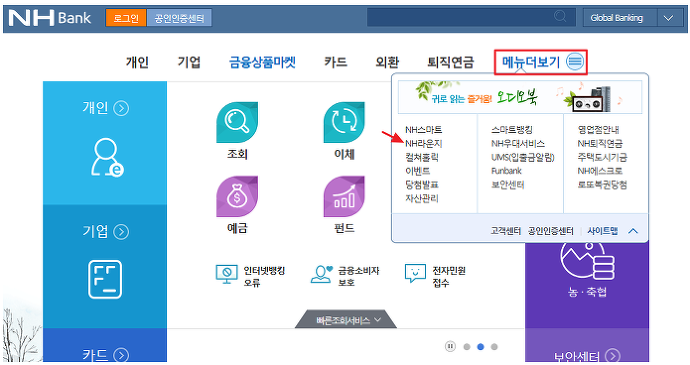The height and width of the screenshot is (365, 690).
Task: Open the 외환 menu
Action: tap(387, 62)
